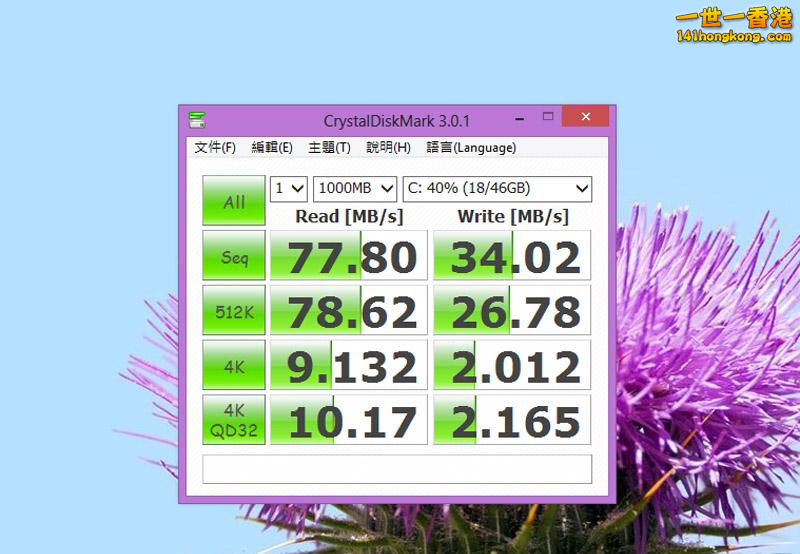The width and height of the screenshot is (800, 554).
Task: Click the empty comment text field
Action: (397, 469)
